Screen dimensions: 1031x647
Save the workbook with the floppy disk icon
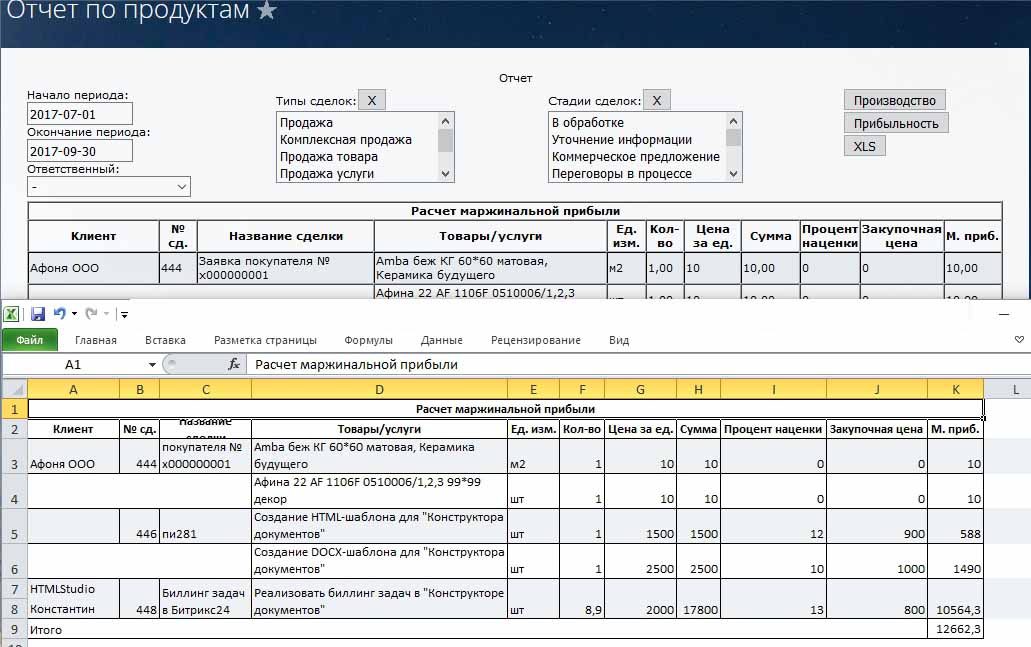pyautogui.click(x=38, y=314)
